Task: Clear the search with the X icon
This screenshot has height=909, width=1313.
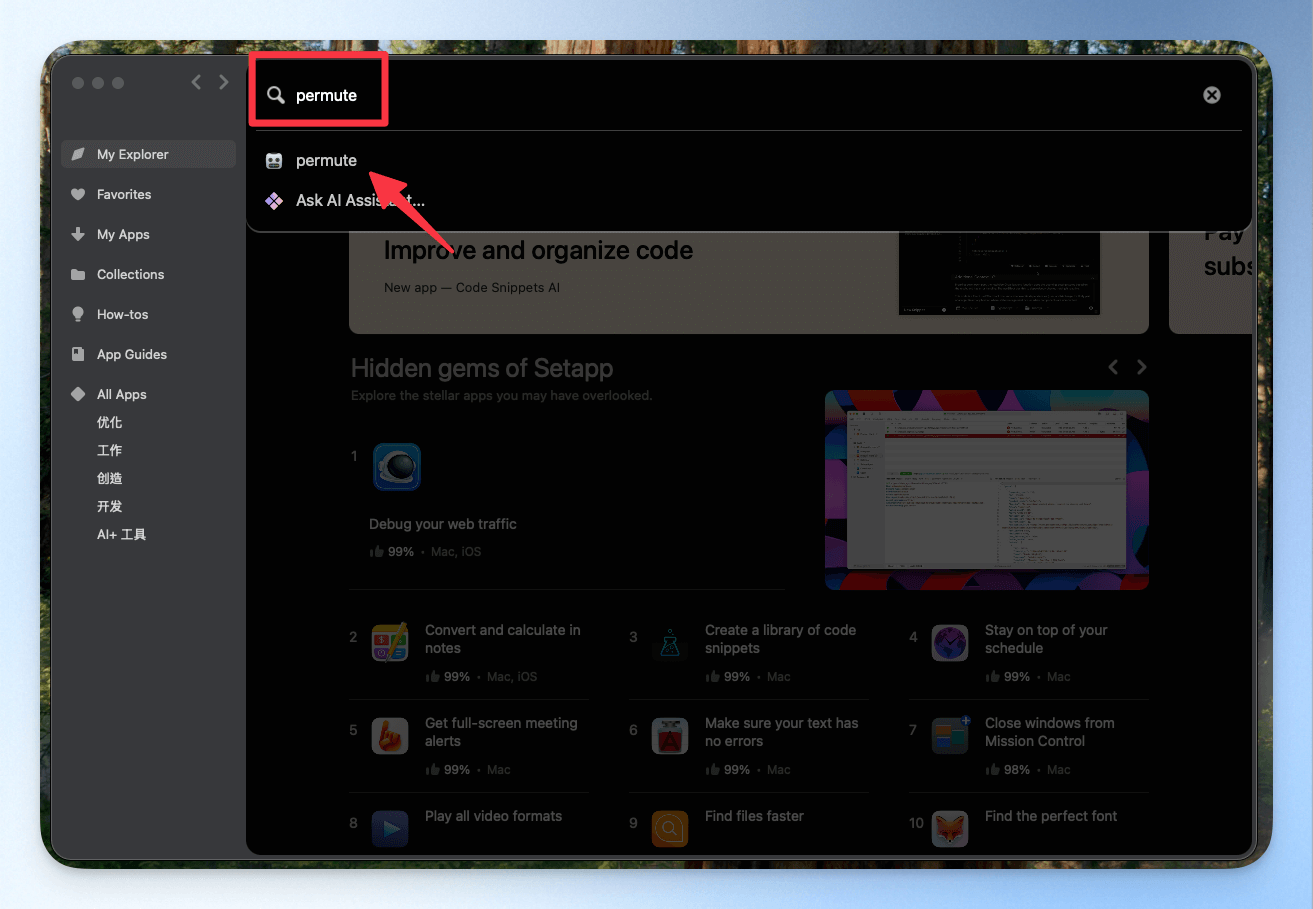Action: [x=1212, y=95]
